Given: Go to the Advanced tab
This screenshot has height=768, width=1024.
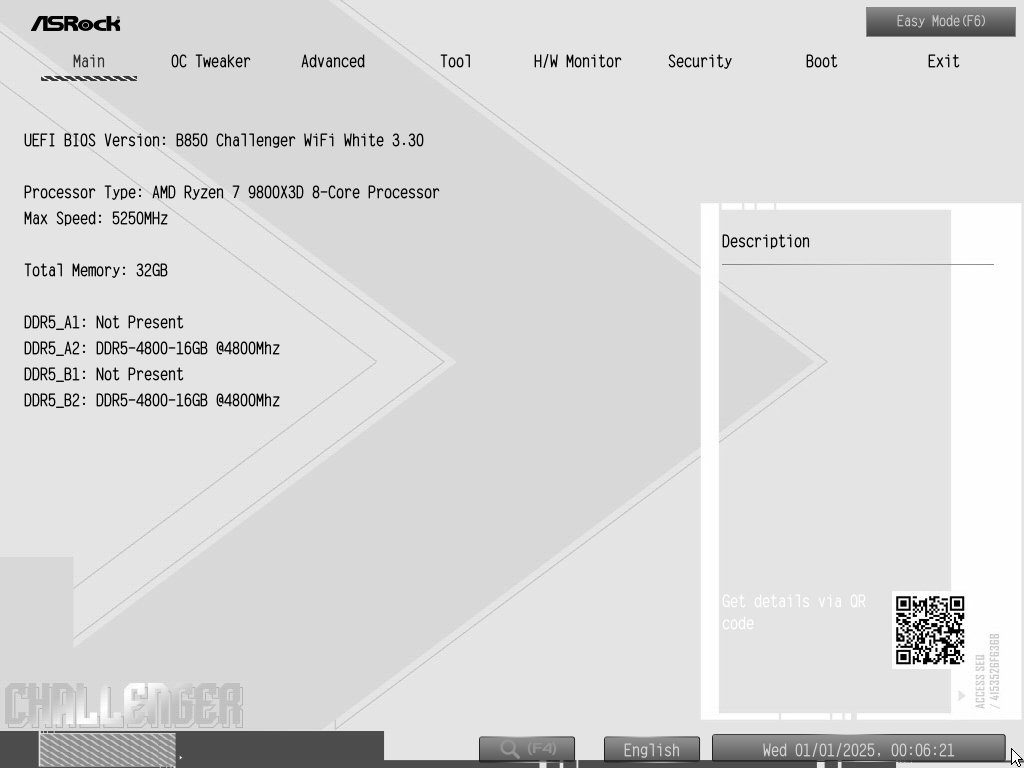Looking at the screenshot, I should pyautogui.click(x=333, y=62).
